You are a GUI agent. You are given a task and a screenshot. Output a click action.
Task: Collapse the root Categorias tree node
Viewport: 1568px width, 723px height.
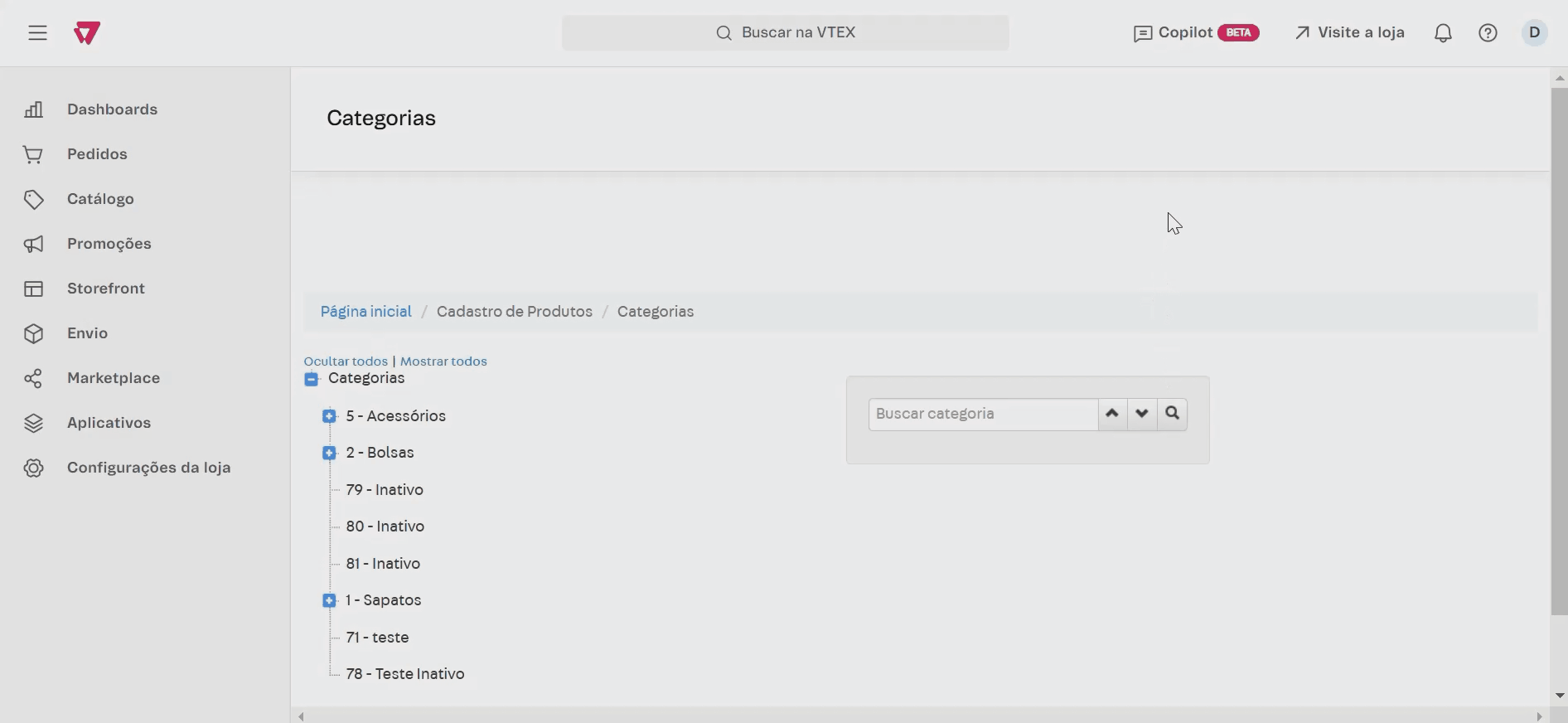coord(312,379)
